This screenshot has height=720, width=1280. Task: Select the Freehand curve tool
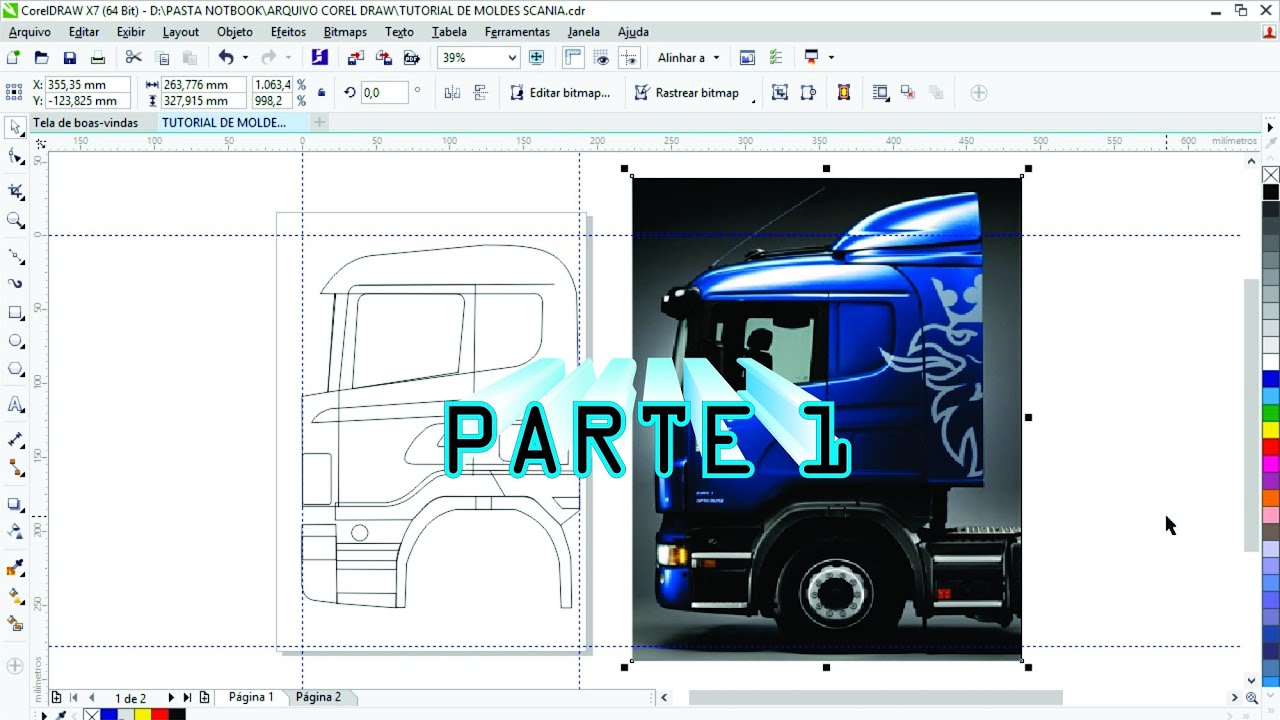(x=15, y=255)
